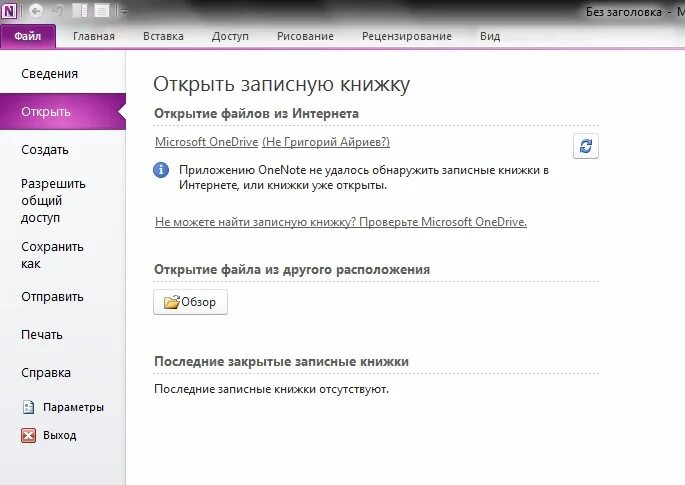
Task: Click the Microsoft OneDrive link
Action: point(206,142)
